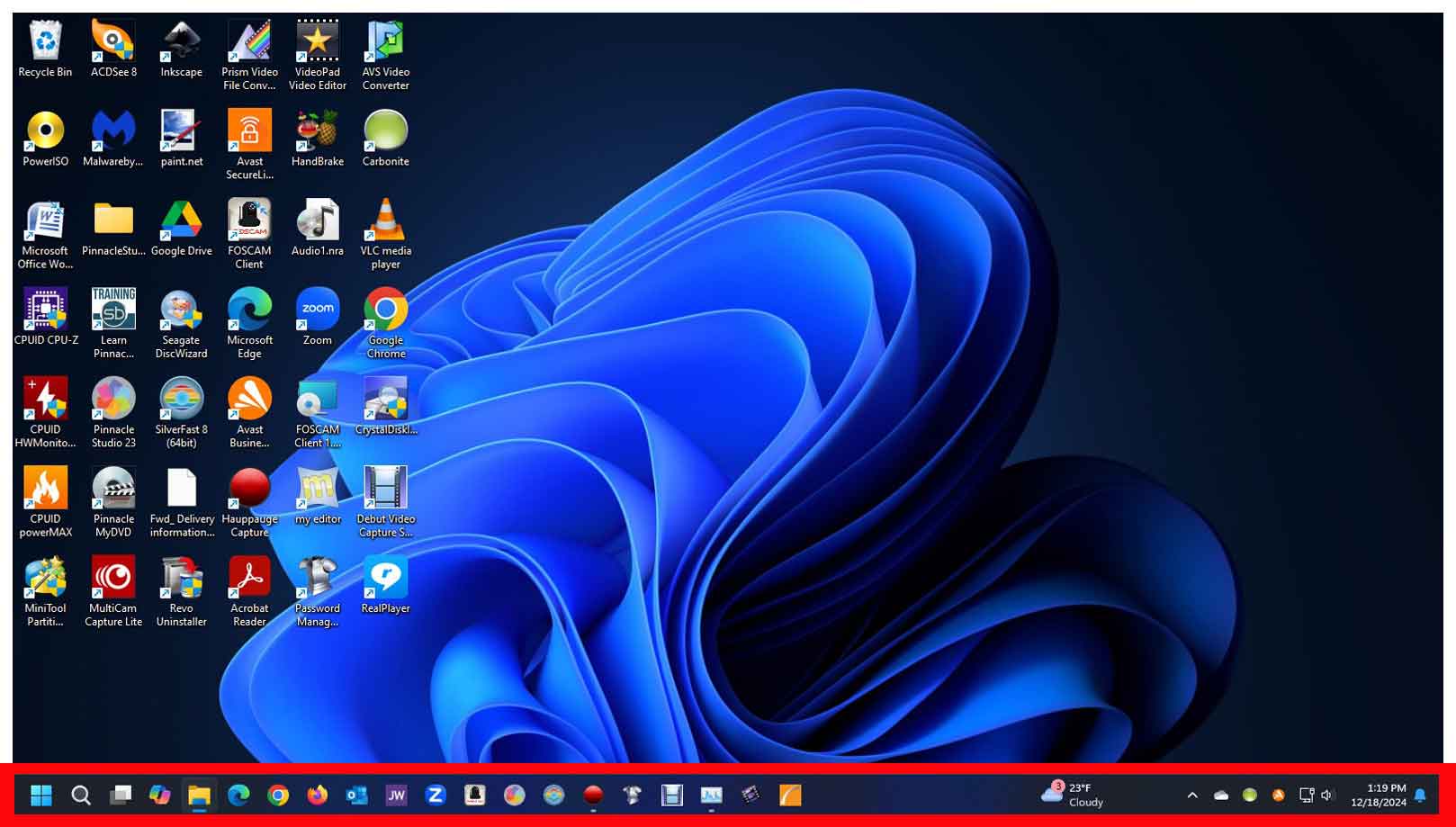Select the AVS Video Converter shortcut

pos(385,56)
